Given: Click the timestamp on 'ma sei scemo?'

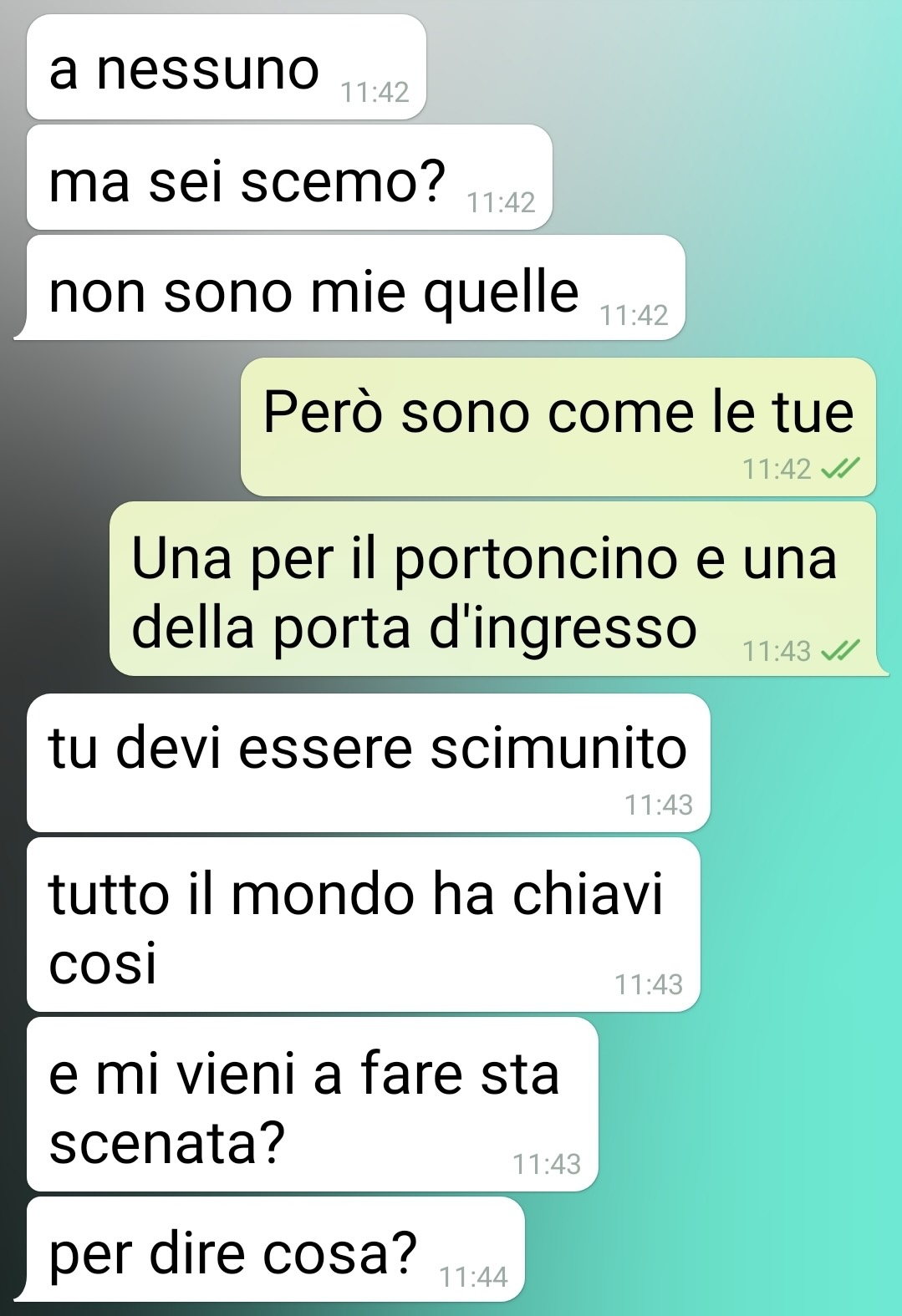Looking at the screenshot, I should click(502, 202).
